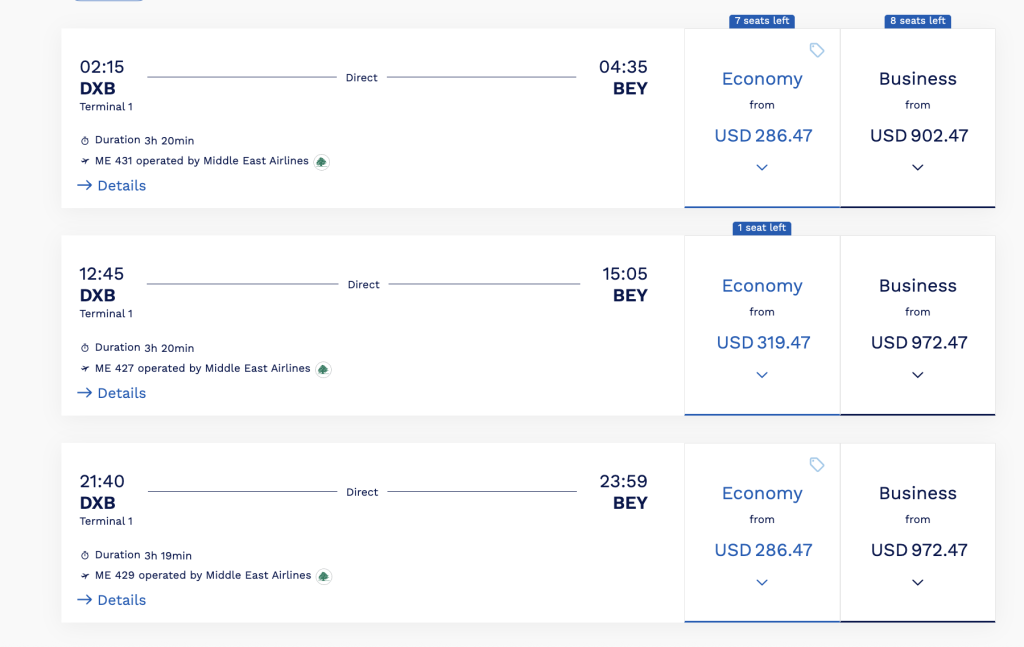Click the arrow icon beside ME 431 Details

tap(85, 185)
